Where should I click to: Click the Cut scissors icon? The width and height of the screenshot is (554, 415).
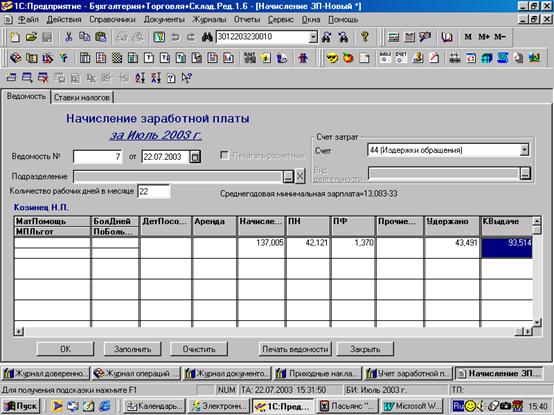pyautogui.click(x=69, y=37)
